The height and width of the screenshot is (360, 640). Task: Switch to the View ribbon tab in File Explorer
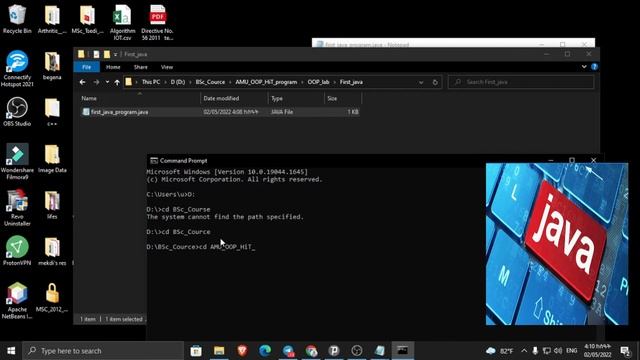coord(167,67)
